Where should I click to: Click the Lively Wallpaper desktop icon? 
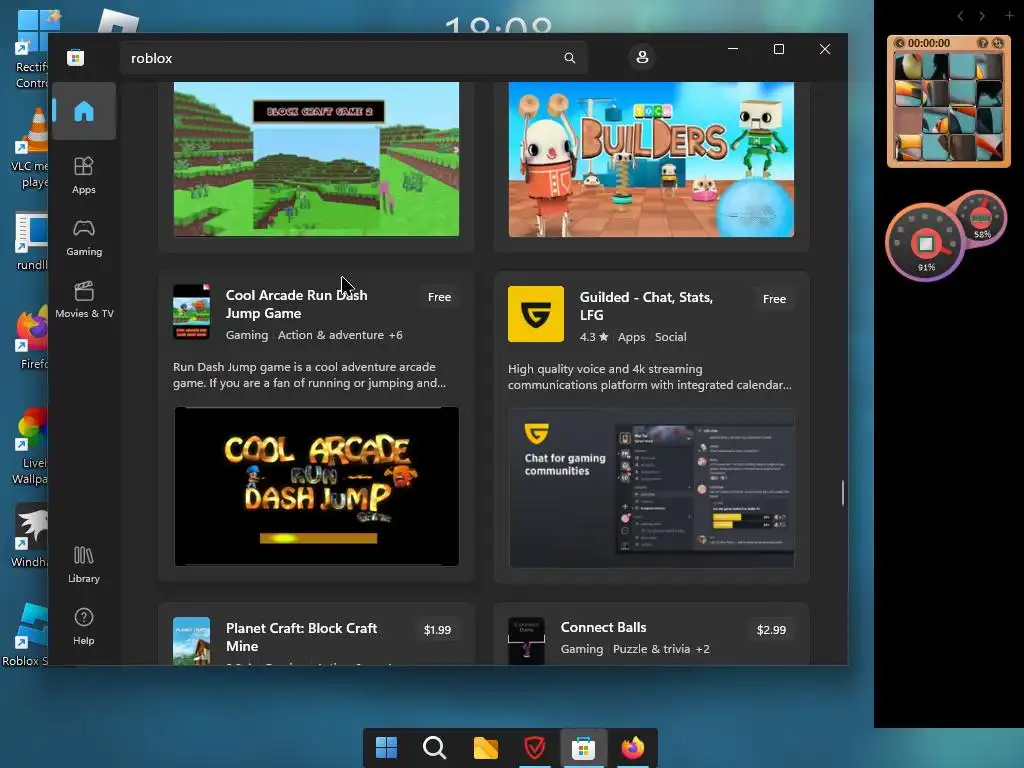pyautogui.click(x=29, y=447)
